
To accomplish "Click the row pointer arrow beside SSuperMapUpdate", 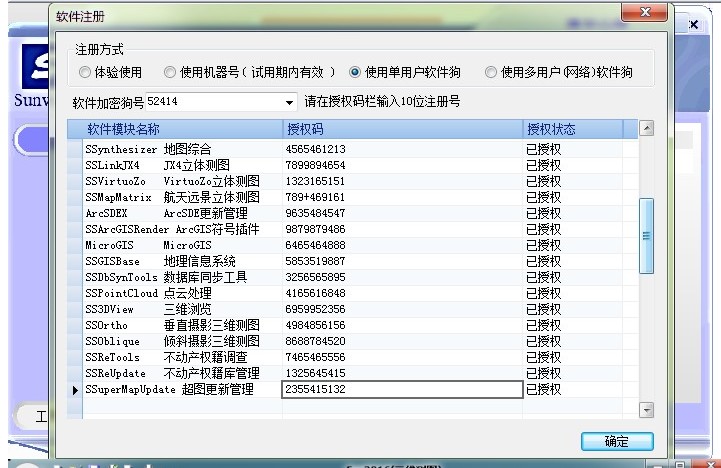I will (75, 389).
